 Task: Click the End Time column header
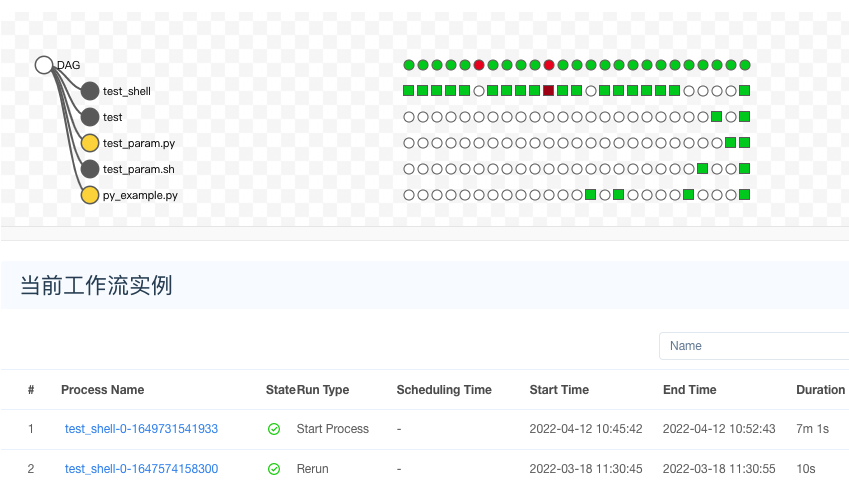click(689, 390)
